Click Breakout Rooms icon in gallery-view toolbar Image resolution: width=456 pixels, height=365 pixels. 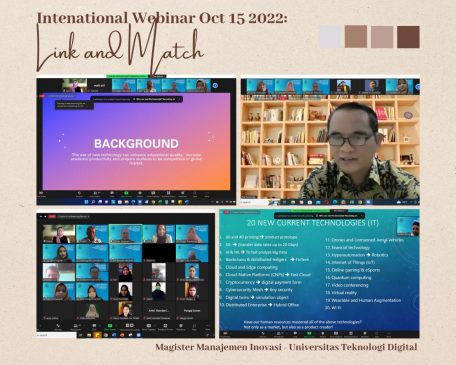[165, 326]
